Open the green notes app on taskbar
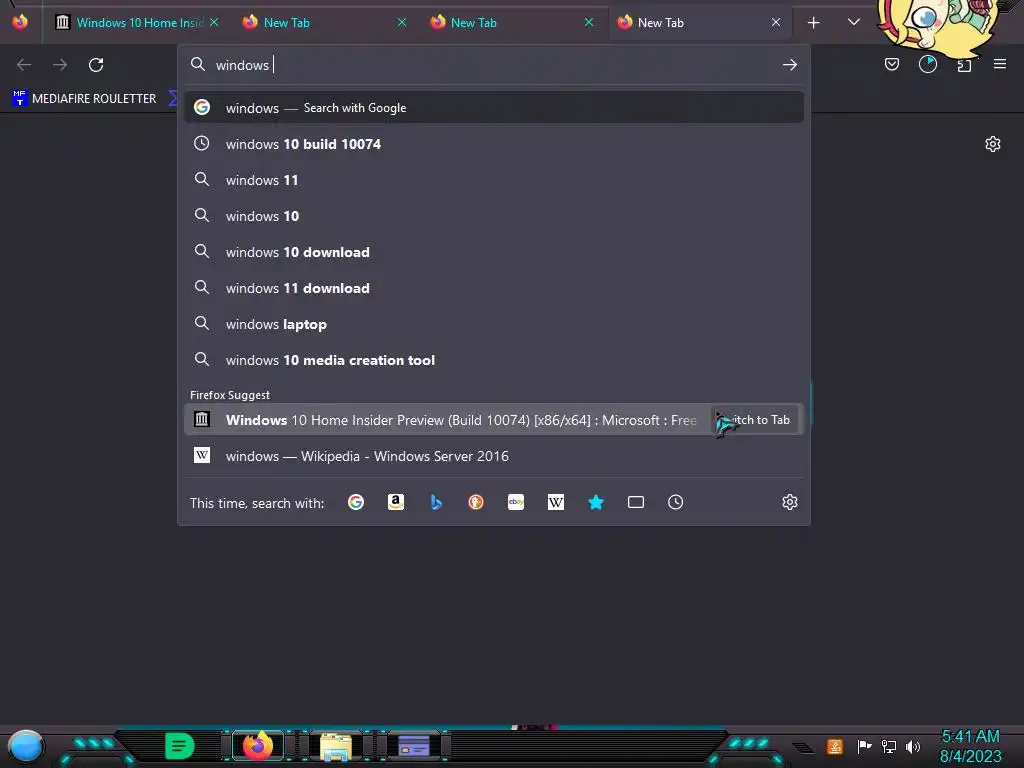The width and height of the screenshot is (1024, 768). [x=179, y=745]
